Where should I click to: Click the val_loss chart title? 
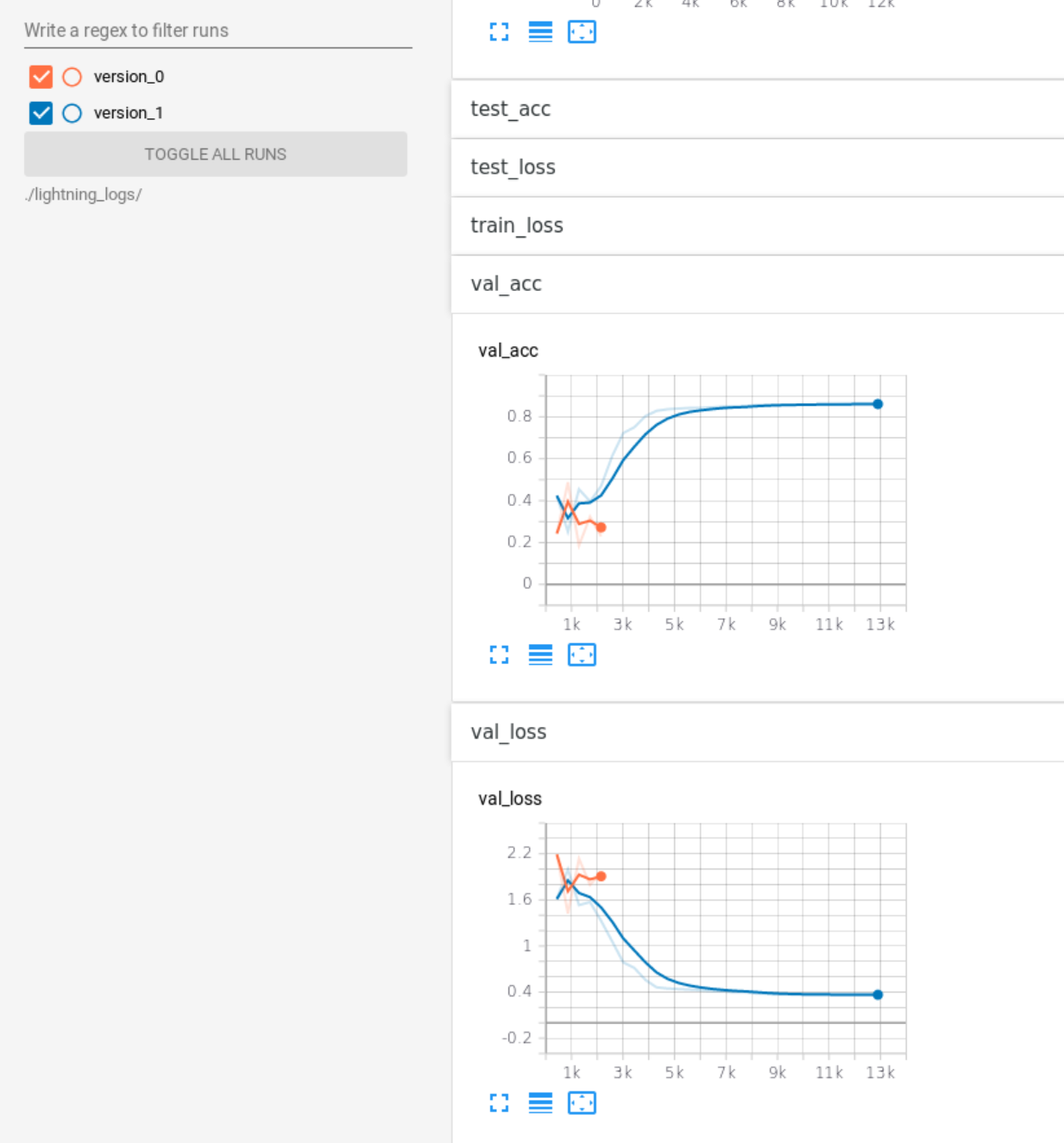(x=510, y=799)
